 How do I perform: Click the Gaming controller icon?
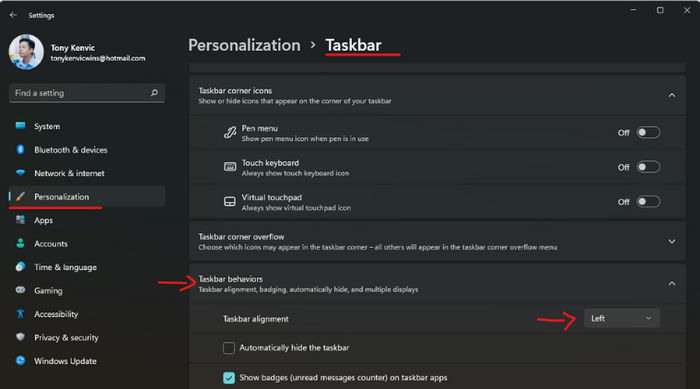[20, 290]
